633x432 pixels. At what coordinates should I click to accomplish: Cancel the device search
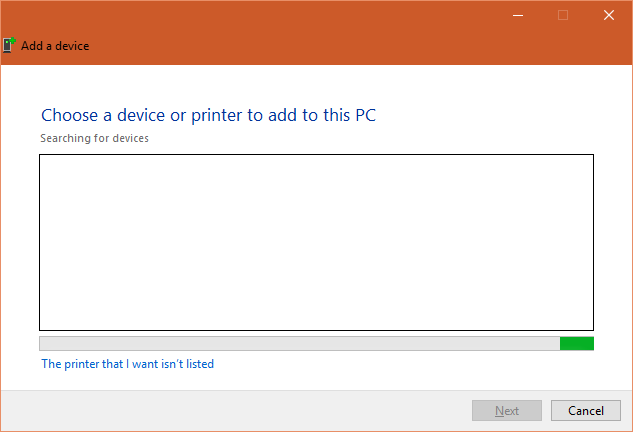[x=586, y=411]
